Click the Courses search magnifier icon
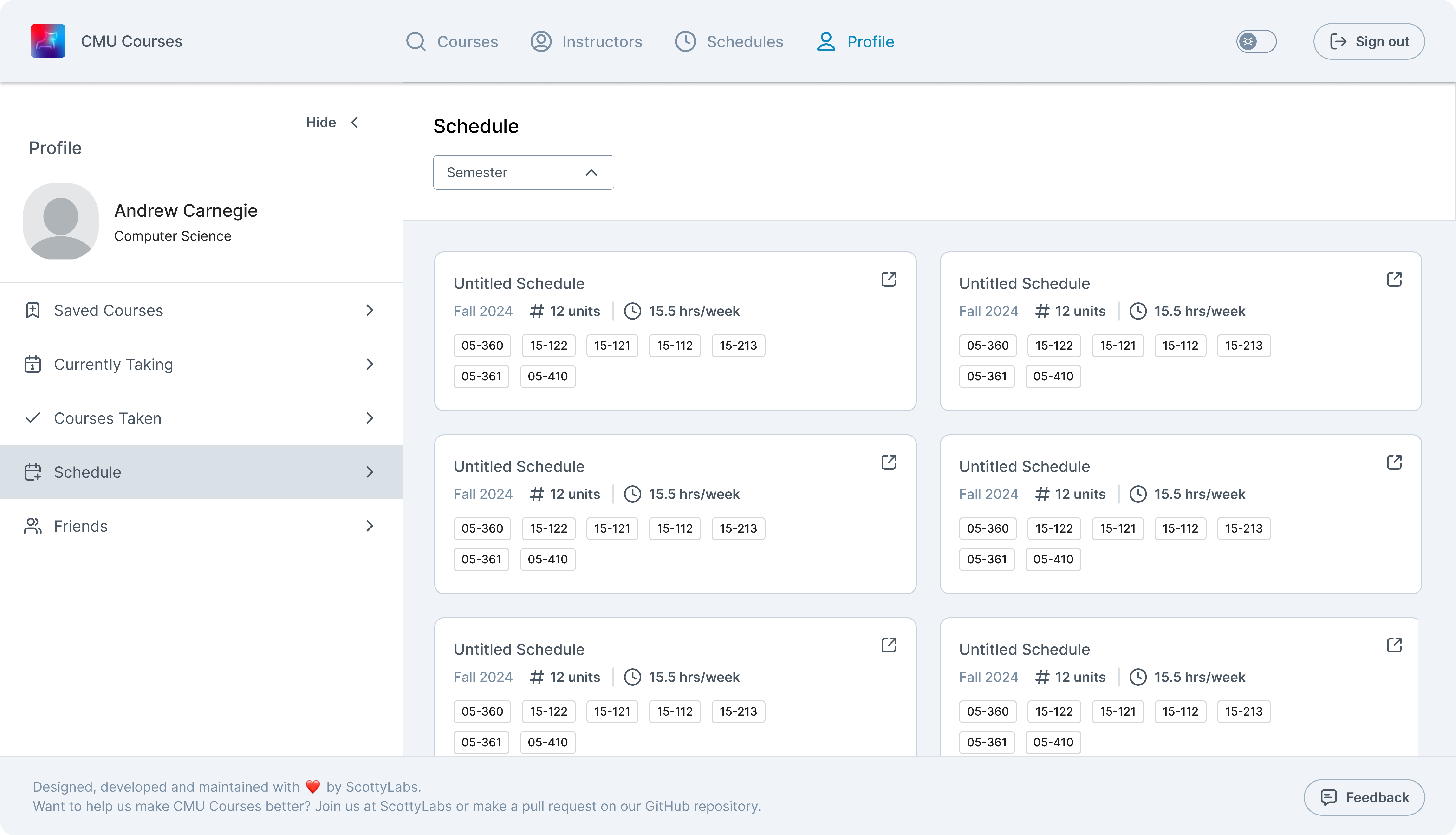The height and width of the screenshot is (835, 1456). (x=416, y=41)
